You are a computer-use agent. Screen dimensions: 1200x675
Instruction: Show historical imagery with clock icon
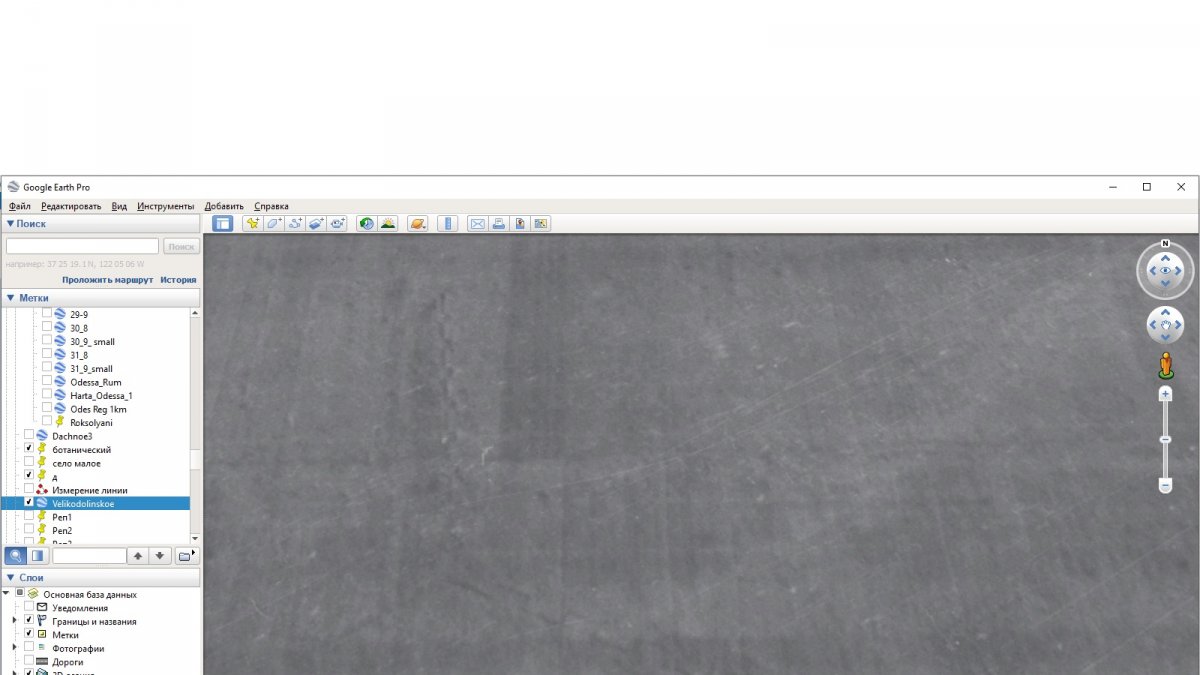coord(366,223)
